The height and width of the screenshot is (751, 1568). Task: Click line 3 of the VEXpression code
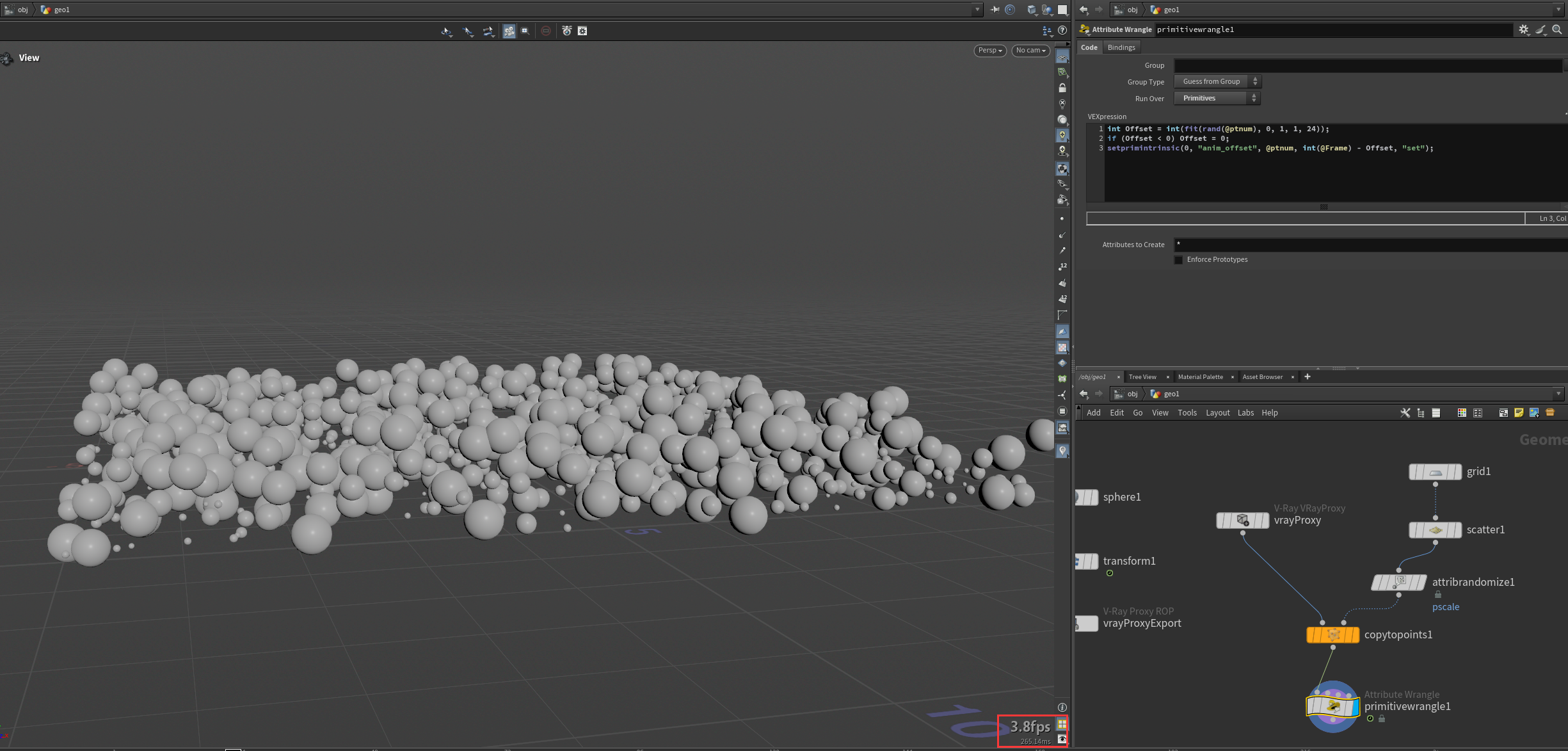click(1270, 148)
